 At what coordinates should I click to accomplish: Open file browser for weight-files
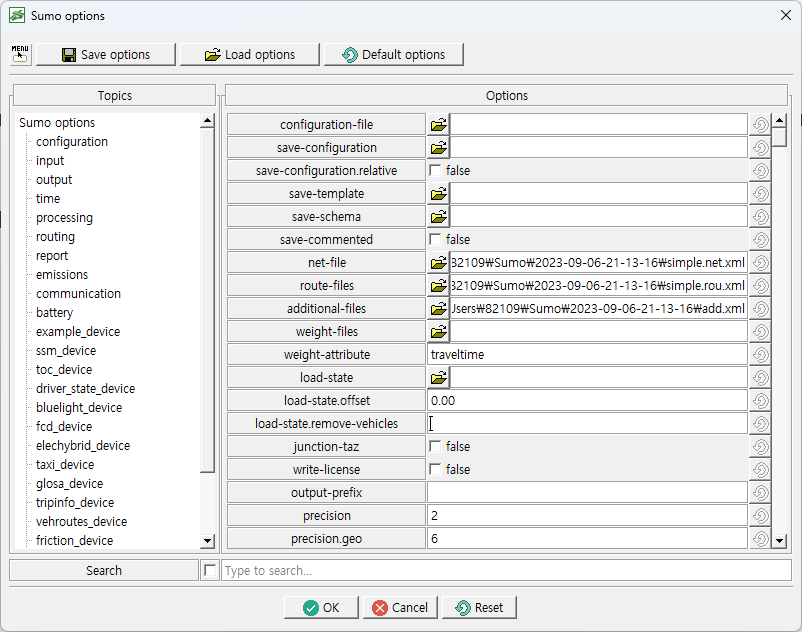point(438,331)
